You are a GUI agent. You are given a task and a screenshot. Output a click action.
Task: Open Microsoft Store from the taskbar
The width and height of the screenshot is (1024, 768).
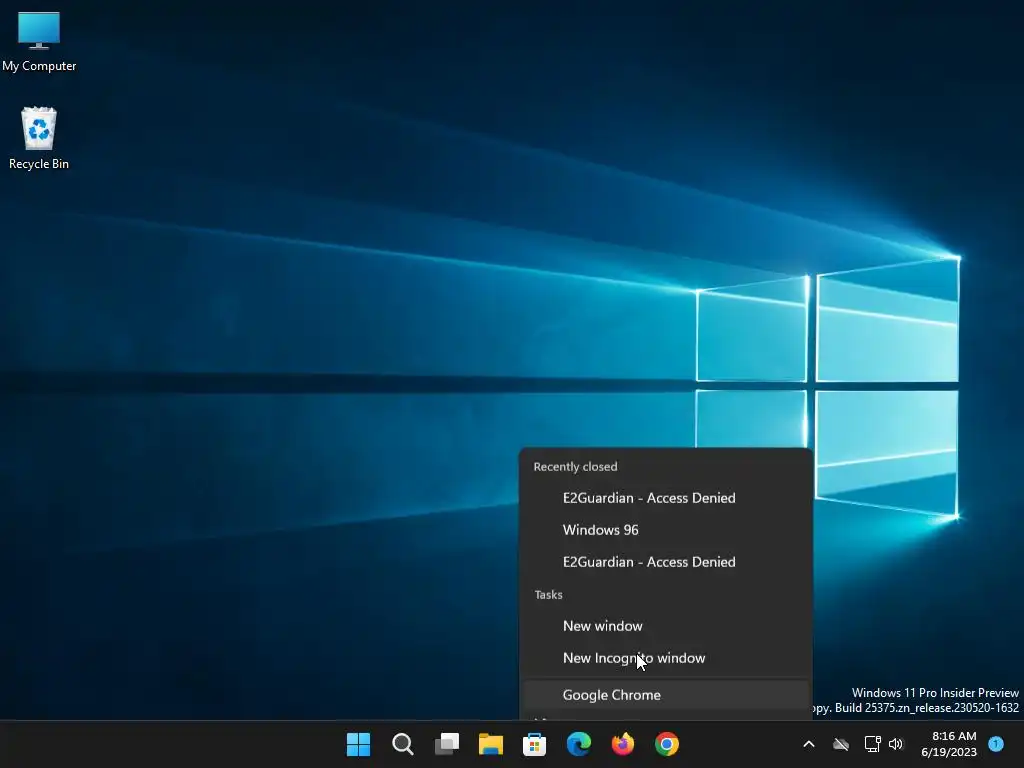(x=534, y=744)
